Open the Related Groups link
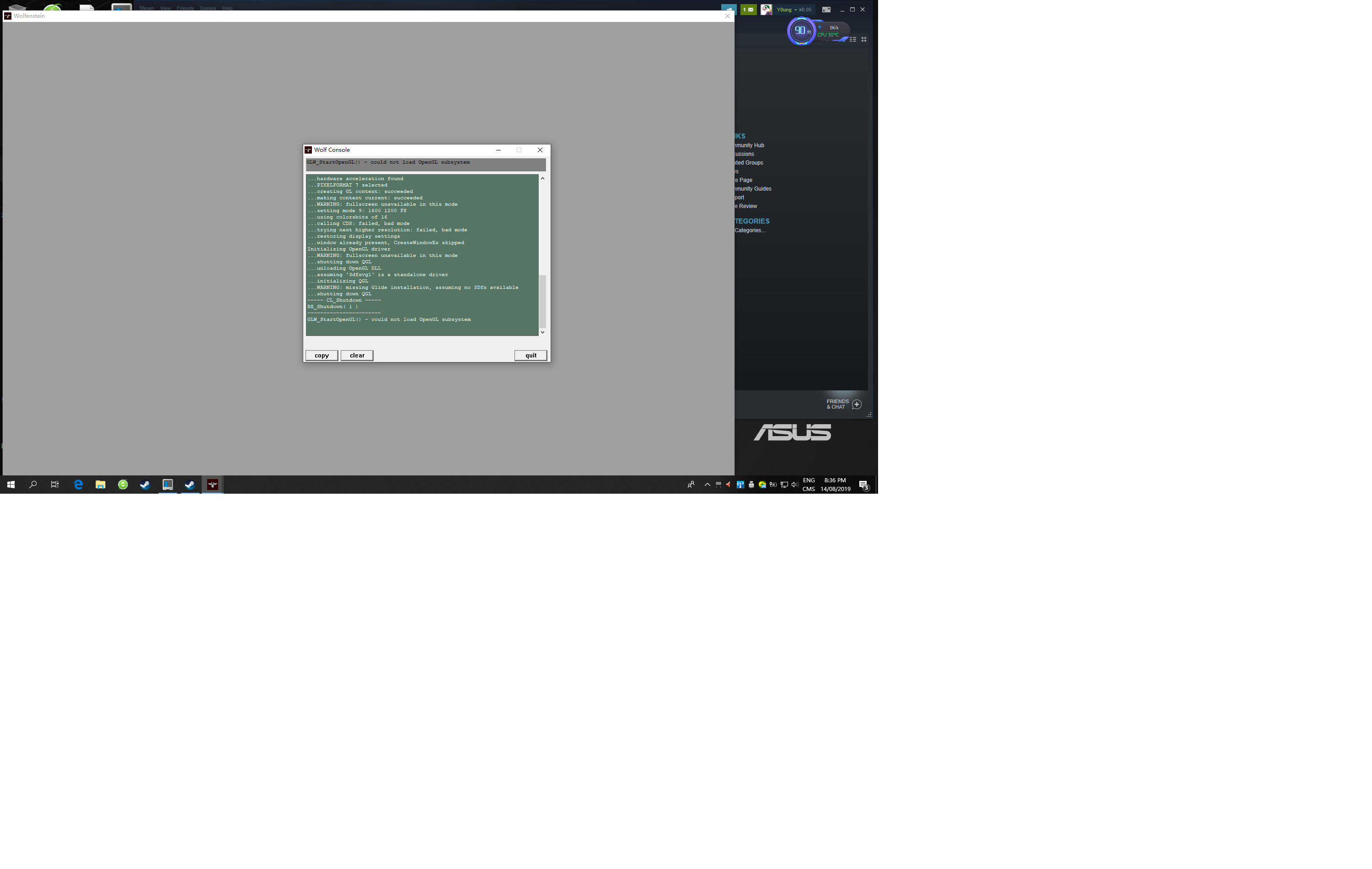This screenshot has width=1372, height=869. tap(749, 163)
